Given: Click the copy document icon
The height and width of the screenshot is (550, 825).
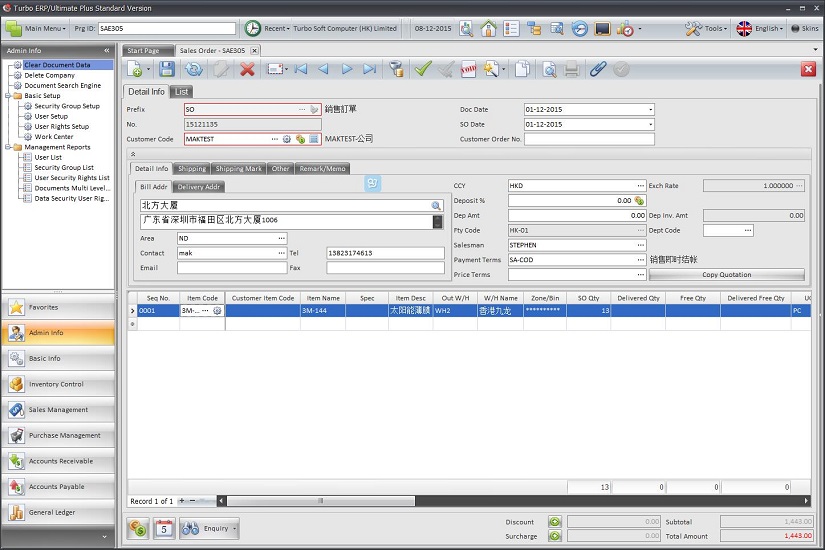Looking at the screenshot, I should [x=522, y=69].
